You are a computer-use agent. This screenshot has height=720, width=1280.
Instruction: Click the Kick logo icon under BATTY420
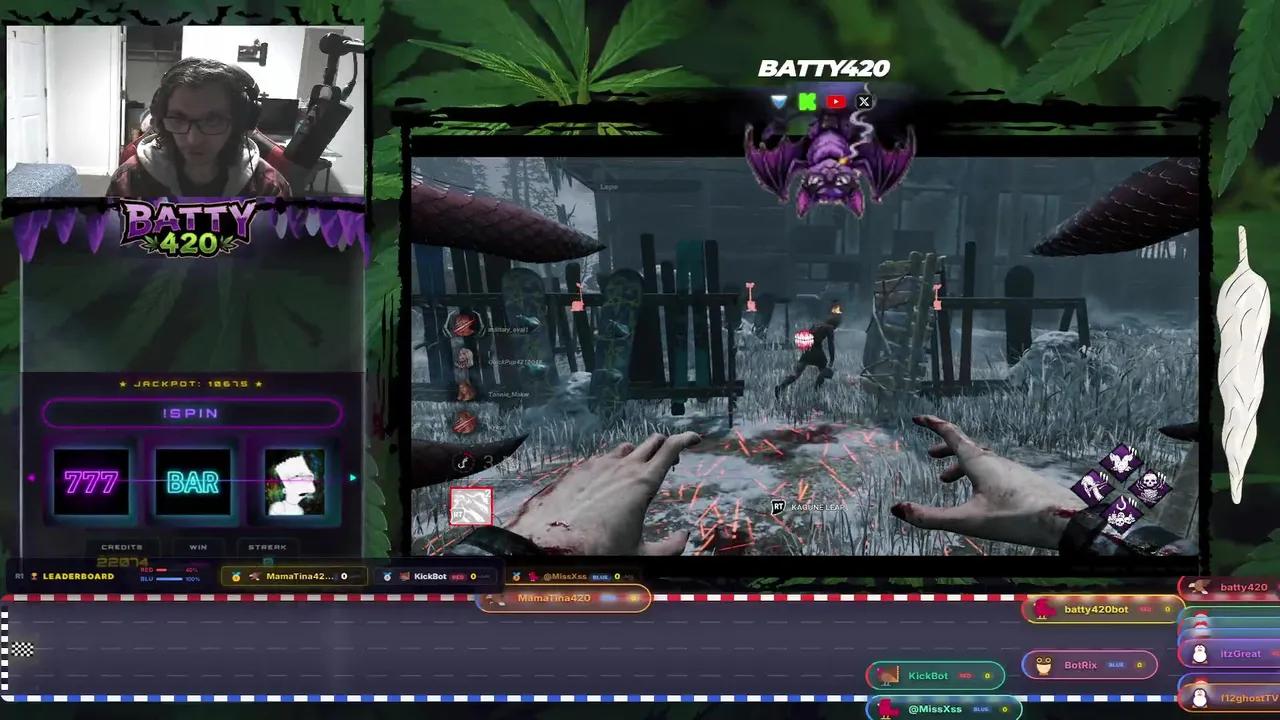(x=807, y=101)
